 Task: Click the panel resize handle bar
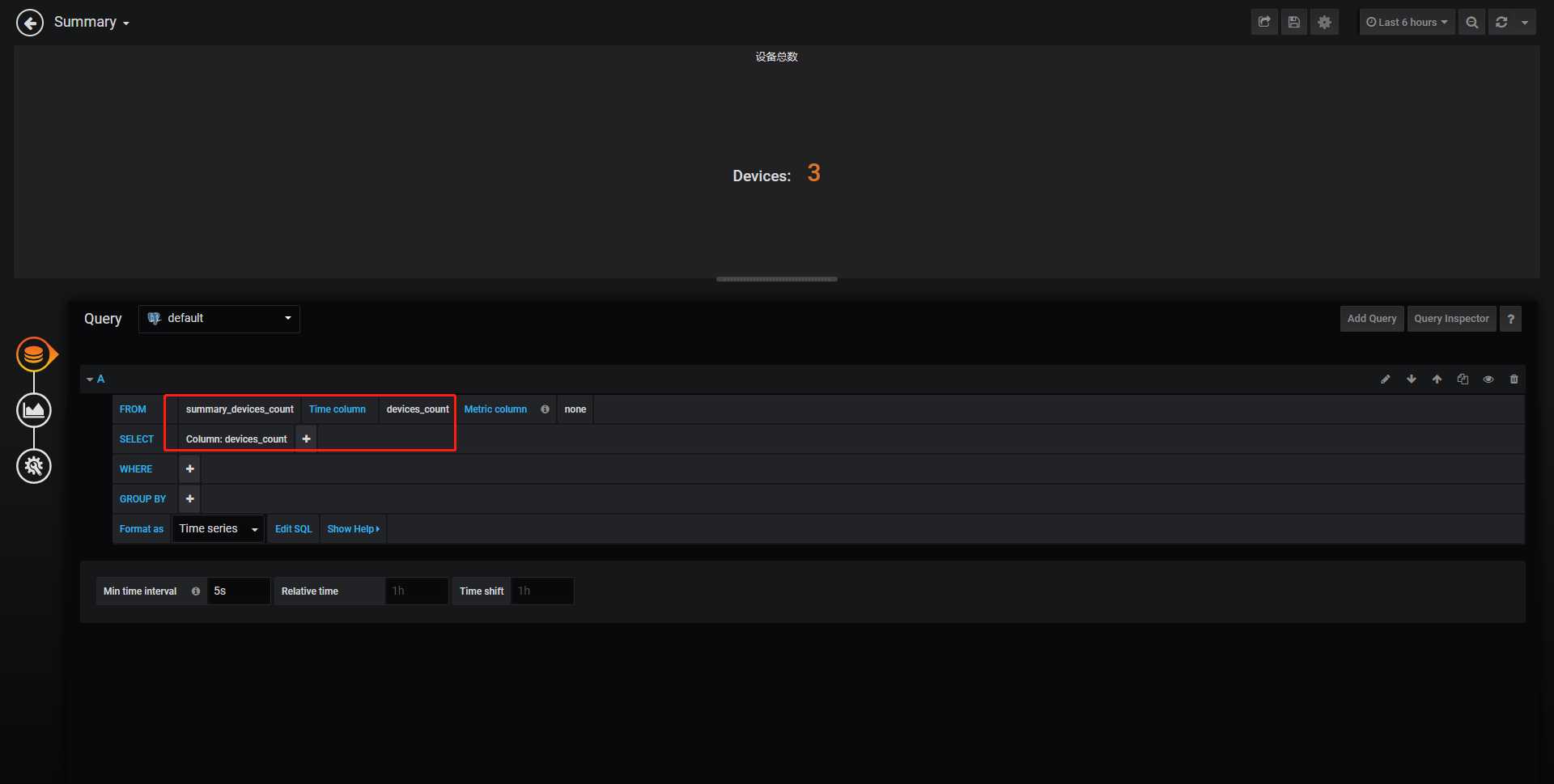(x=777, y=279)
